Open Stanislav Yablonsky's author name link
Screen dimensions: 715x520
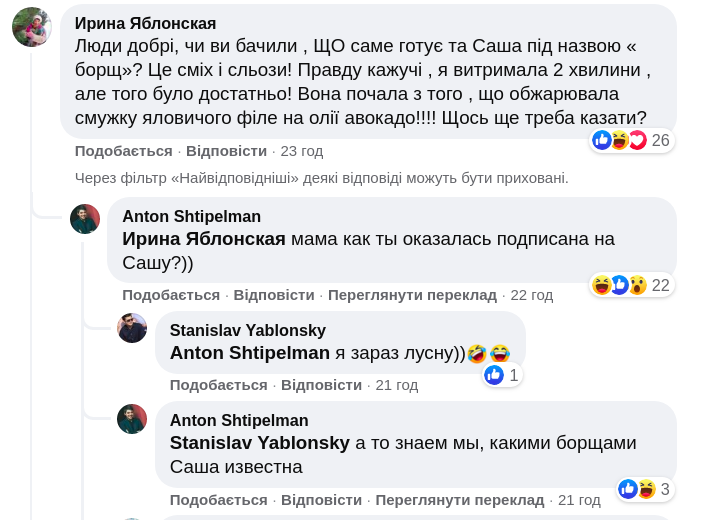coord(248,330)
